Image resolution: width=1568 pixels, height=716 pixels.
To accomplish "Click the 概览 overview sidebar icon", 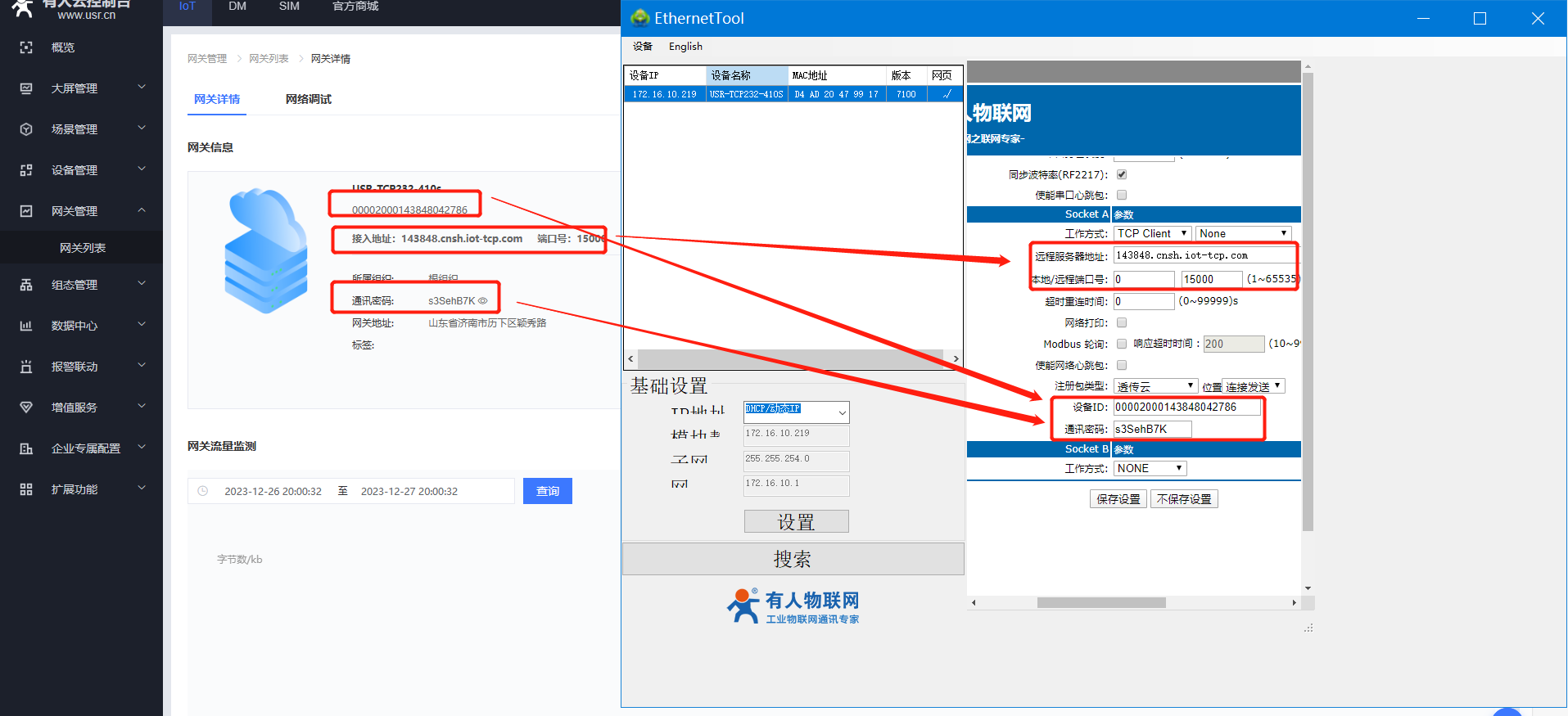I will coord(26,47).
